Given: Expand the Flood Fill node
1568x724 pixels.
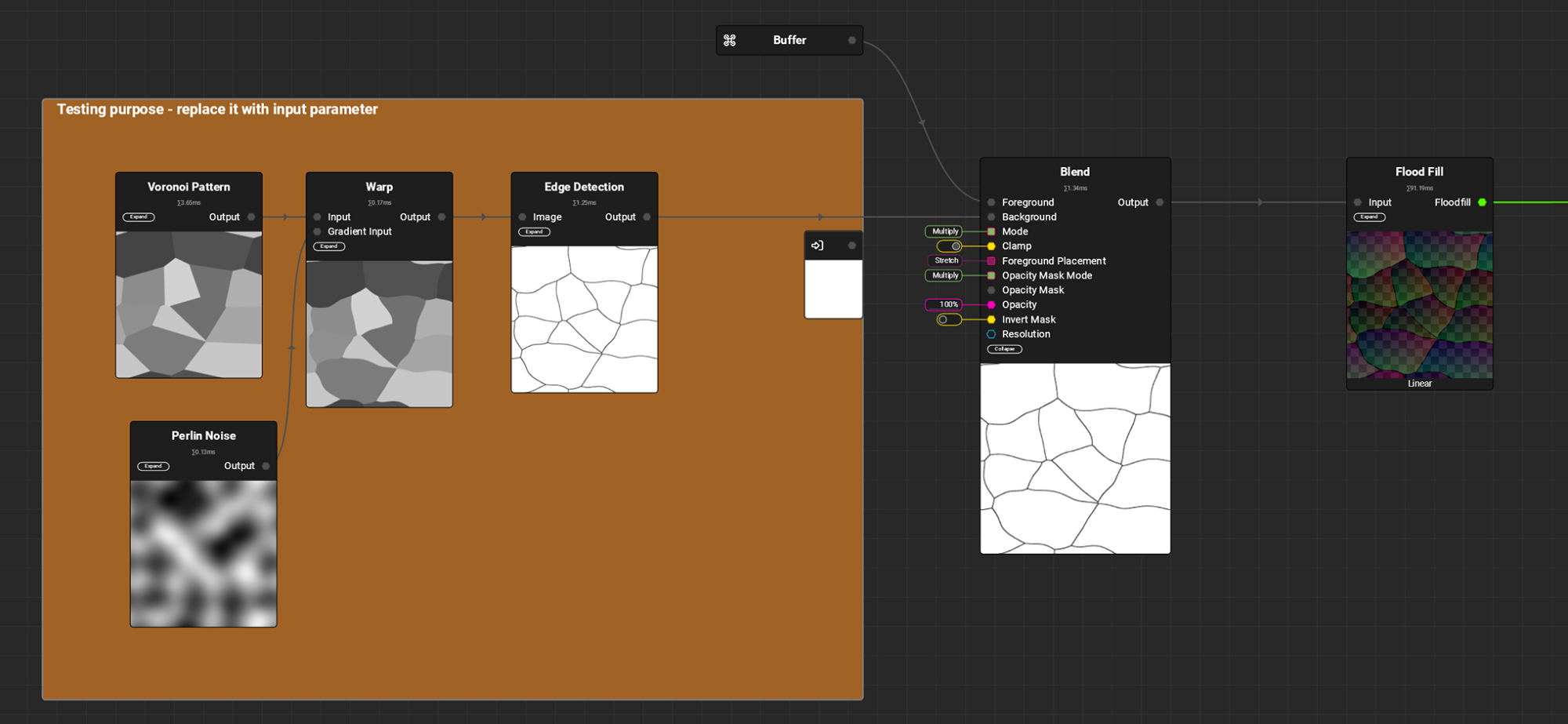Looking at the screenshot, I should (x=1369, y=217).
